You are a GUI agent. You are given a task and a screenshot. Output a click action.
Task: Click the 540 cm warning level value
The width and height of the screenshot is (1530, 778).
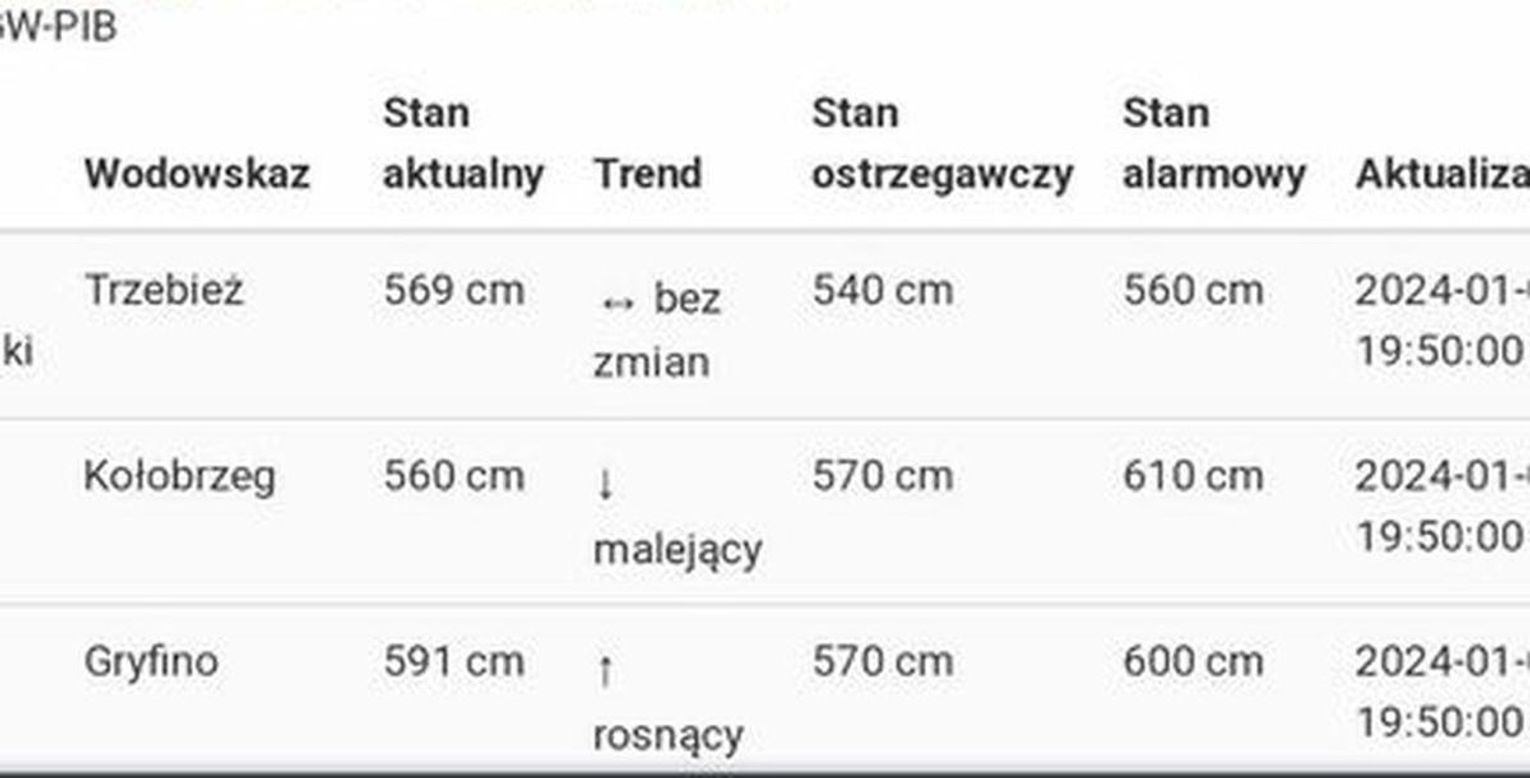point(882,291)
